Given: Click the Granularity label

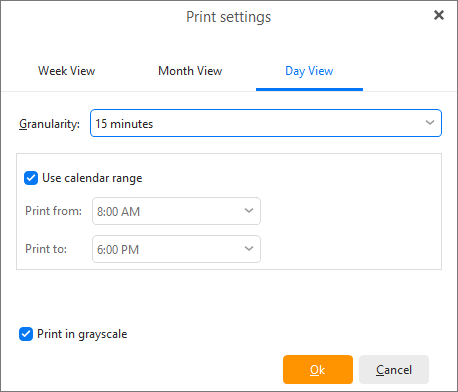Looking at the screenshot, I should click(x=49, y=124).
